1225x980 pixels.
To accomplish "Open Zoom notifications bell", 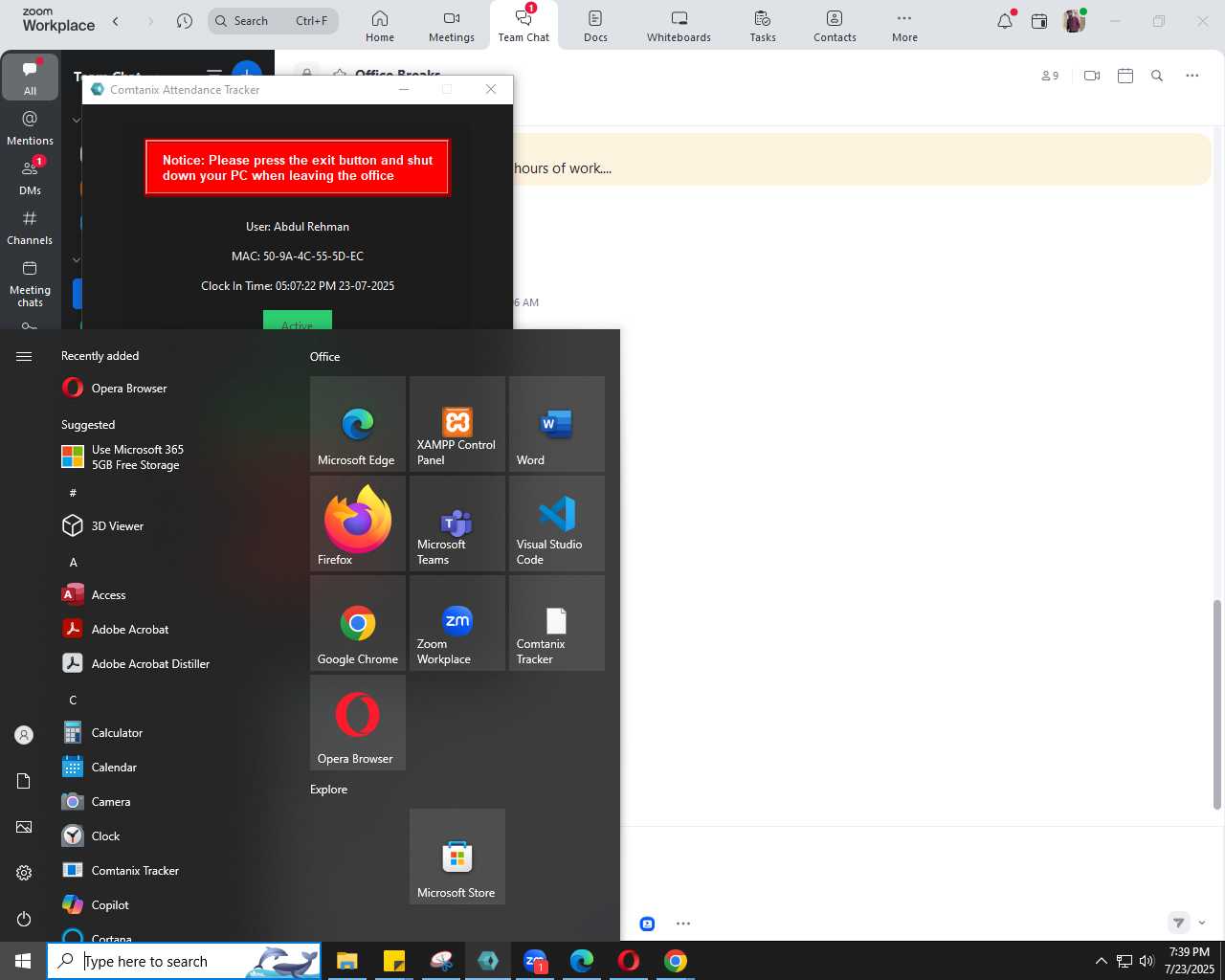I will tap(1005, 21).
